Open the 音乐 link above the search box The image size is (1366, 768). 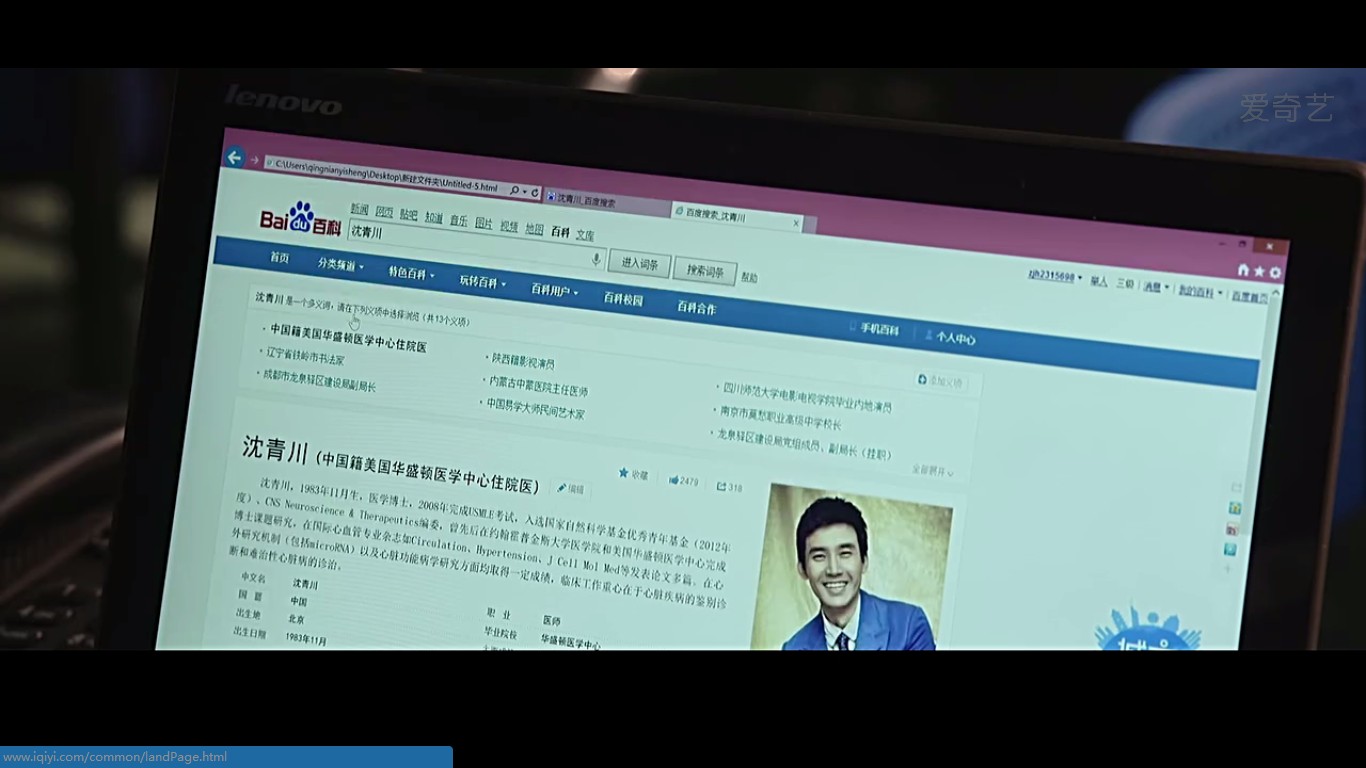click(458, 220)
